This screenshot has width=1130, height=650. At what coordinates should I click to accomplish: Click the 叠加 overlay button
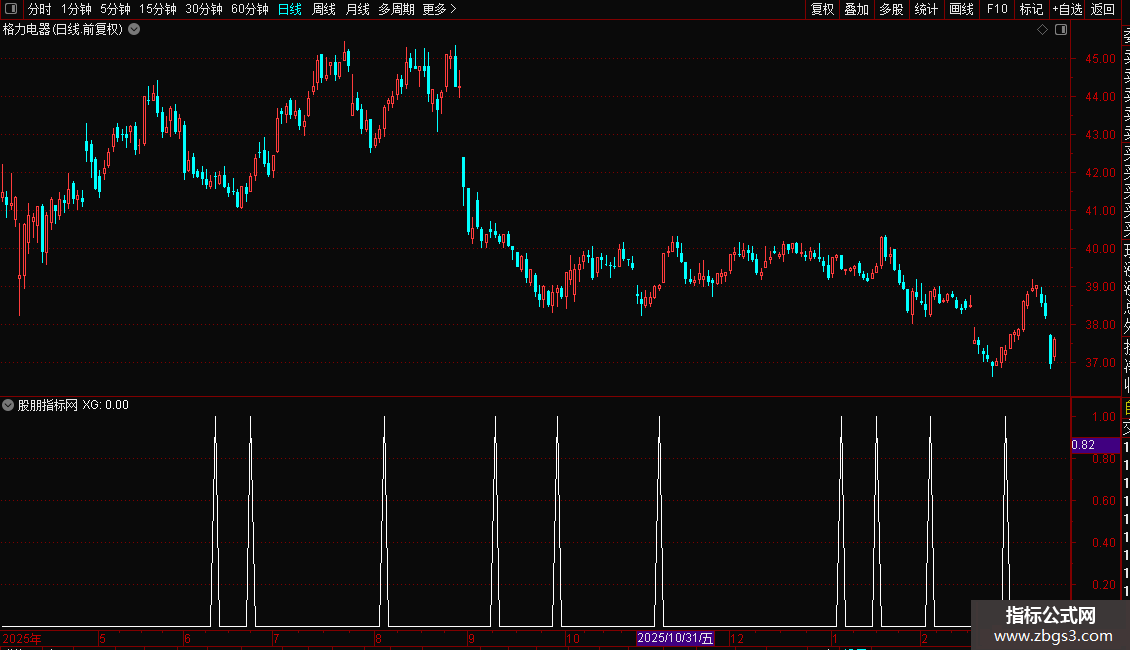click(x=856, y=9)
